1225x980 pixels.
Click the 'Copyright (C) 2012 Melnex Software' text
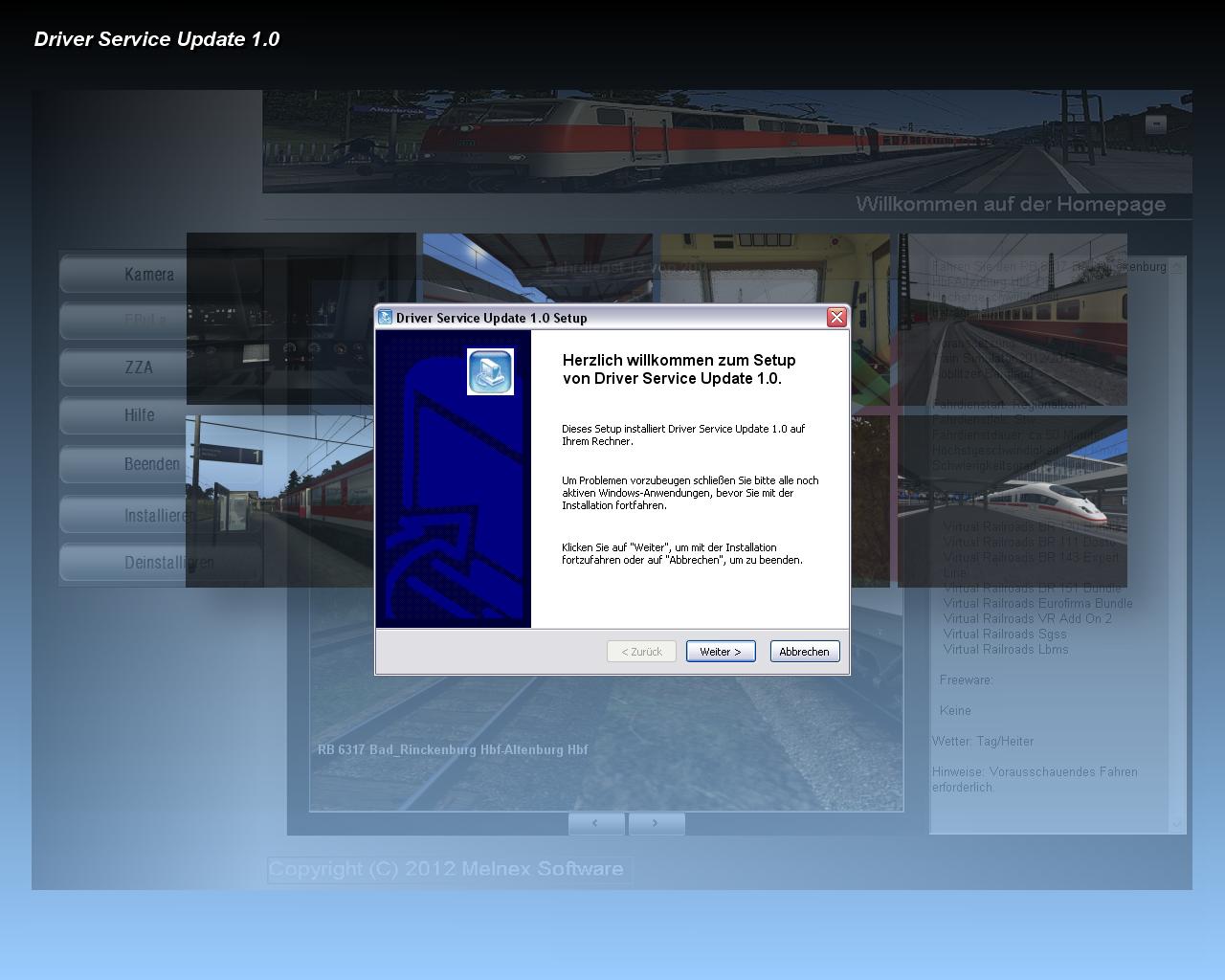(446, 869)
